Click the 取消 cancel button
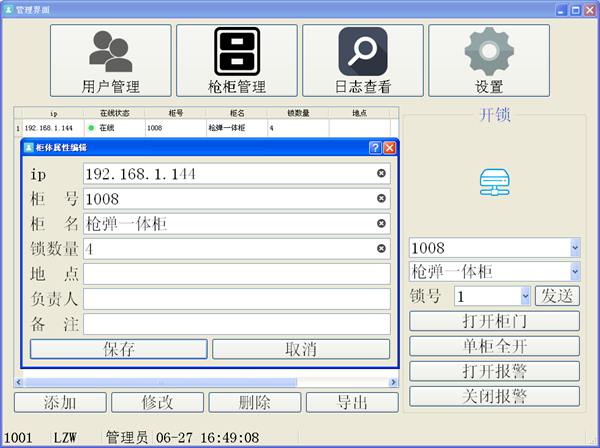The image size is (600, 448). [x=301, y=349]
